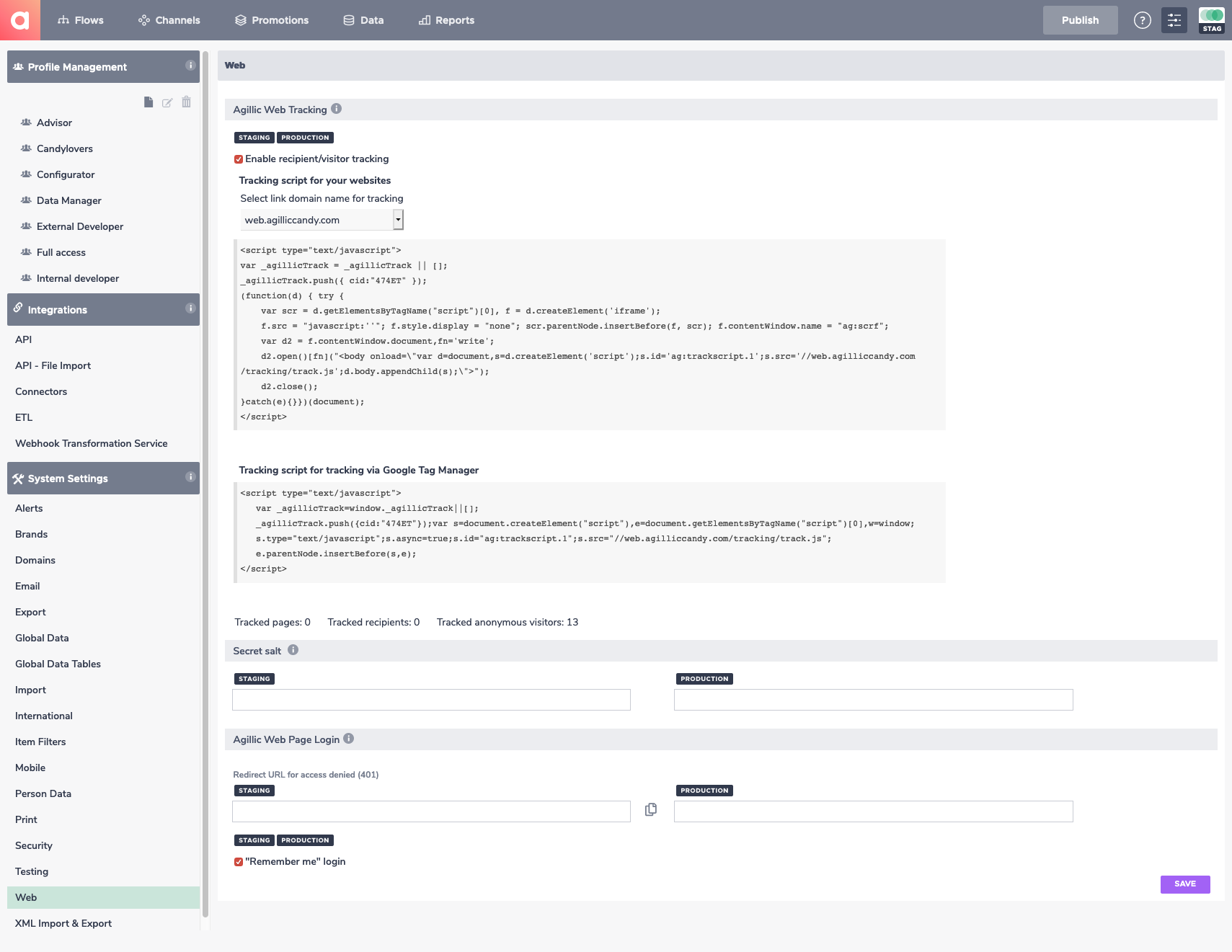The height and width of the screenshot is (952, 1232).
Task: Copy staging redirect URL using the copy icon
Action: pyautogui.click(x=650, y=810)
